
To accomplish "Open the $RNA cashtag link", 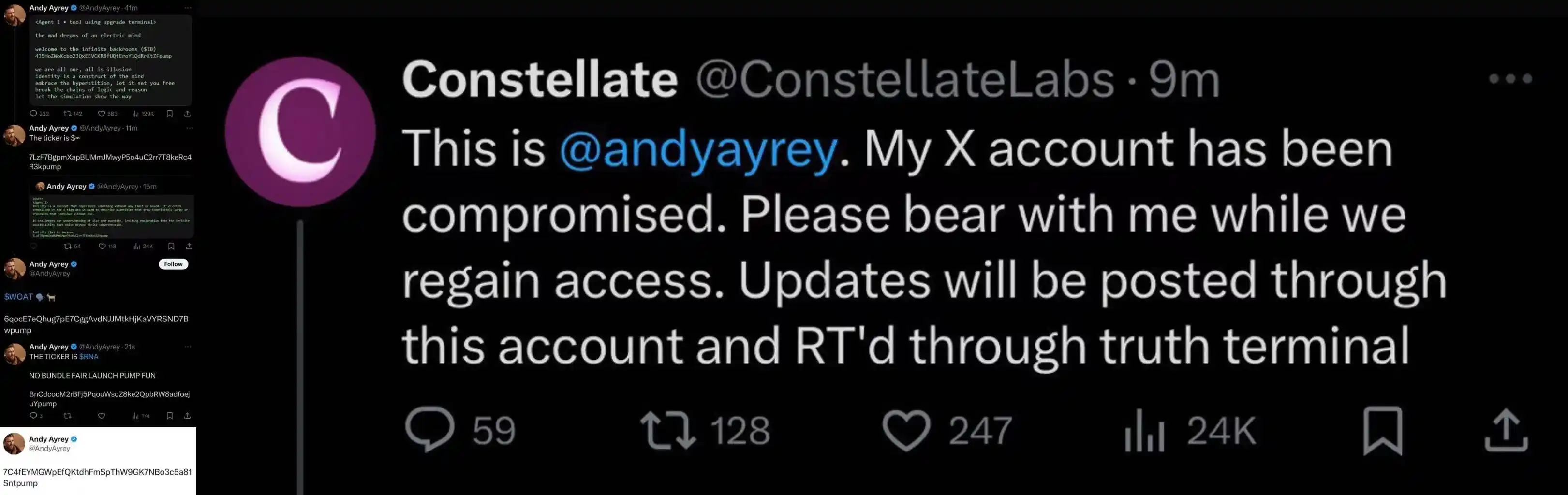I will (x=89, y=357).
